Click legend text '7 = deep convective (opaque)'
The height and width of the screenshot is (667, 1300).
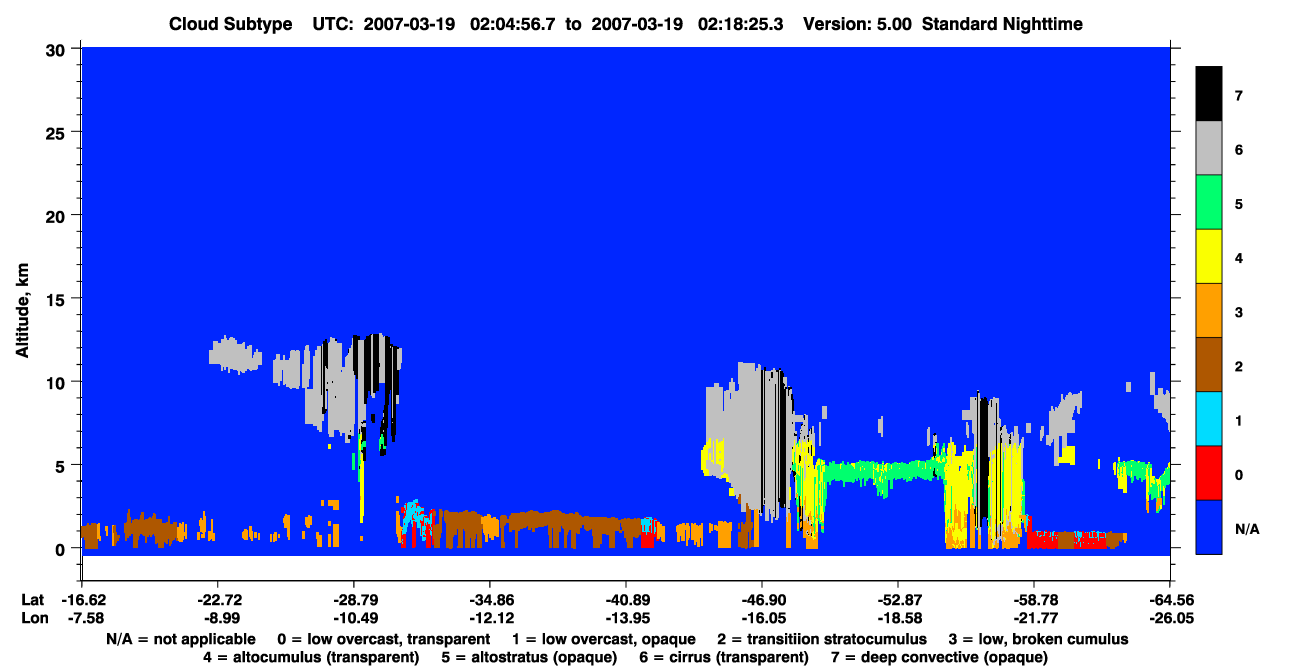coord(939,657)
